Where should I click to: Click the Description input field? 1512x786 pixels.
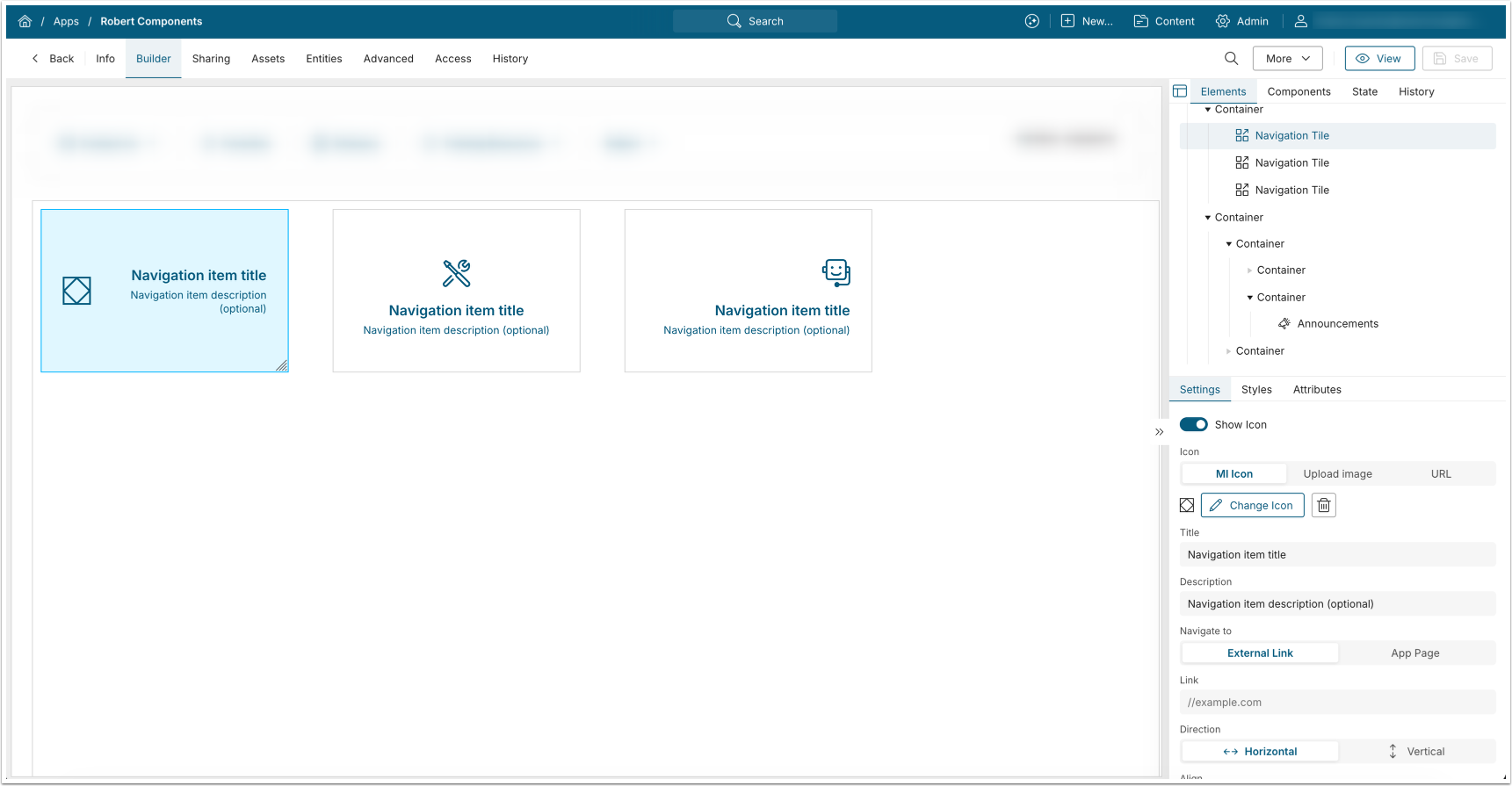pyautogui.click(x=1337, y=604)
